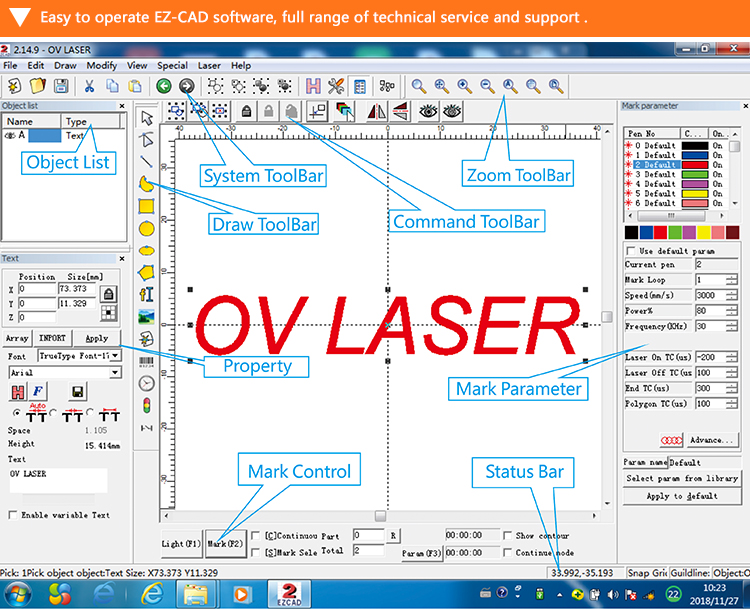Adjust the End TC stepper

point(731,388)
